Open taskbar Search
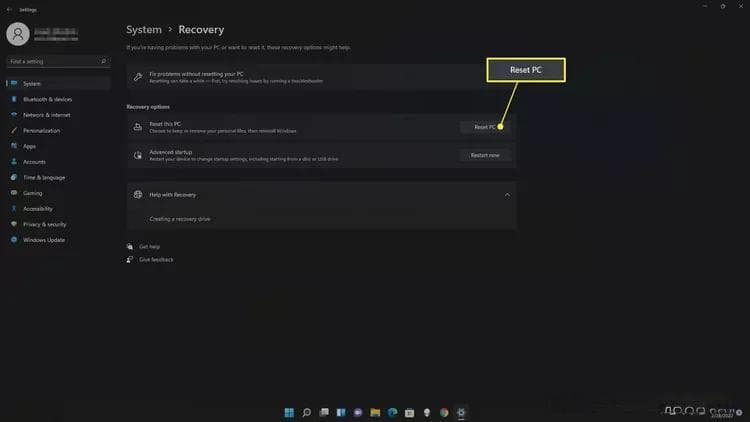The image size is (750, 422). (307, 412)
